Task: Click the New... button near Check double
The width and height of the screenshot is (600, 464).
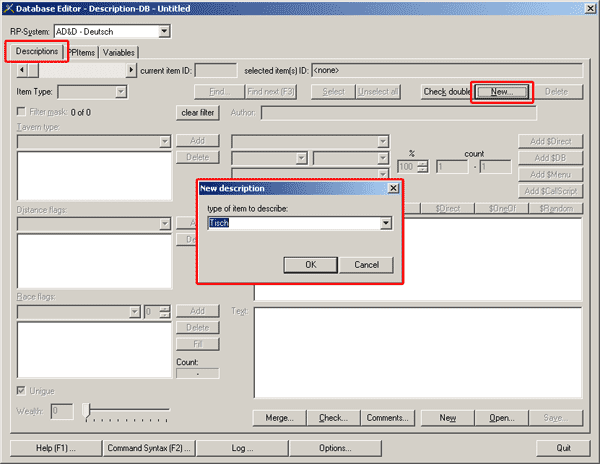Action: (502, 92)
